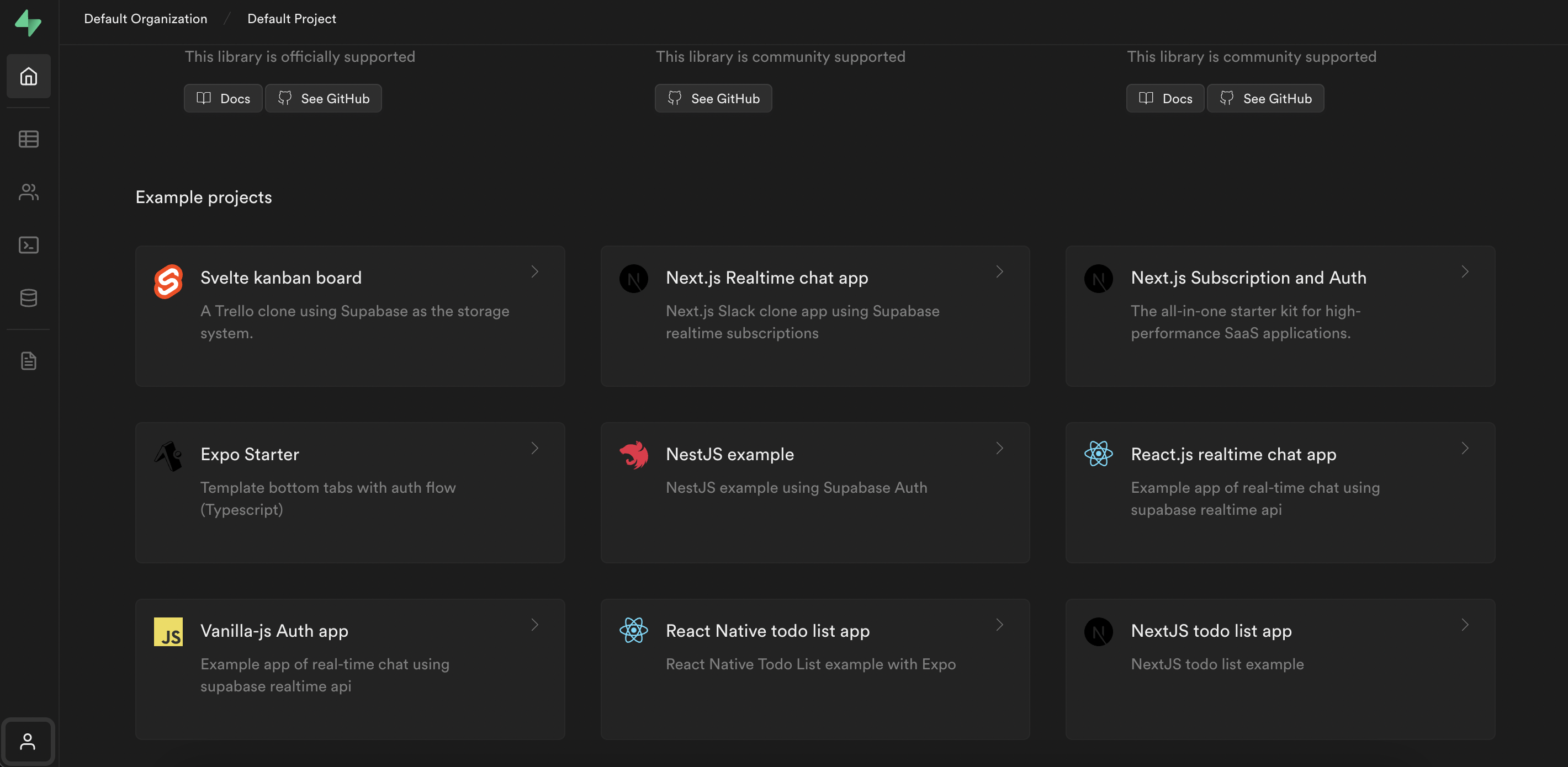Open the SQL Editor terminal icon

[28, 245]
